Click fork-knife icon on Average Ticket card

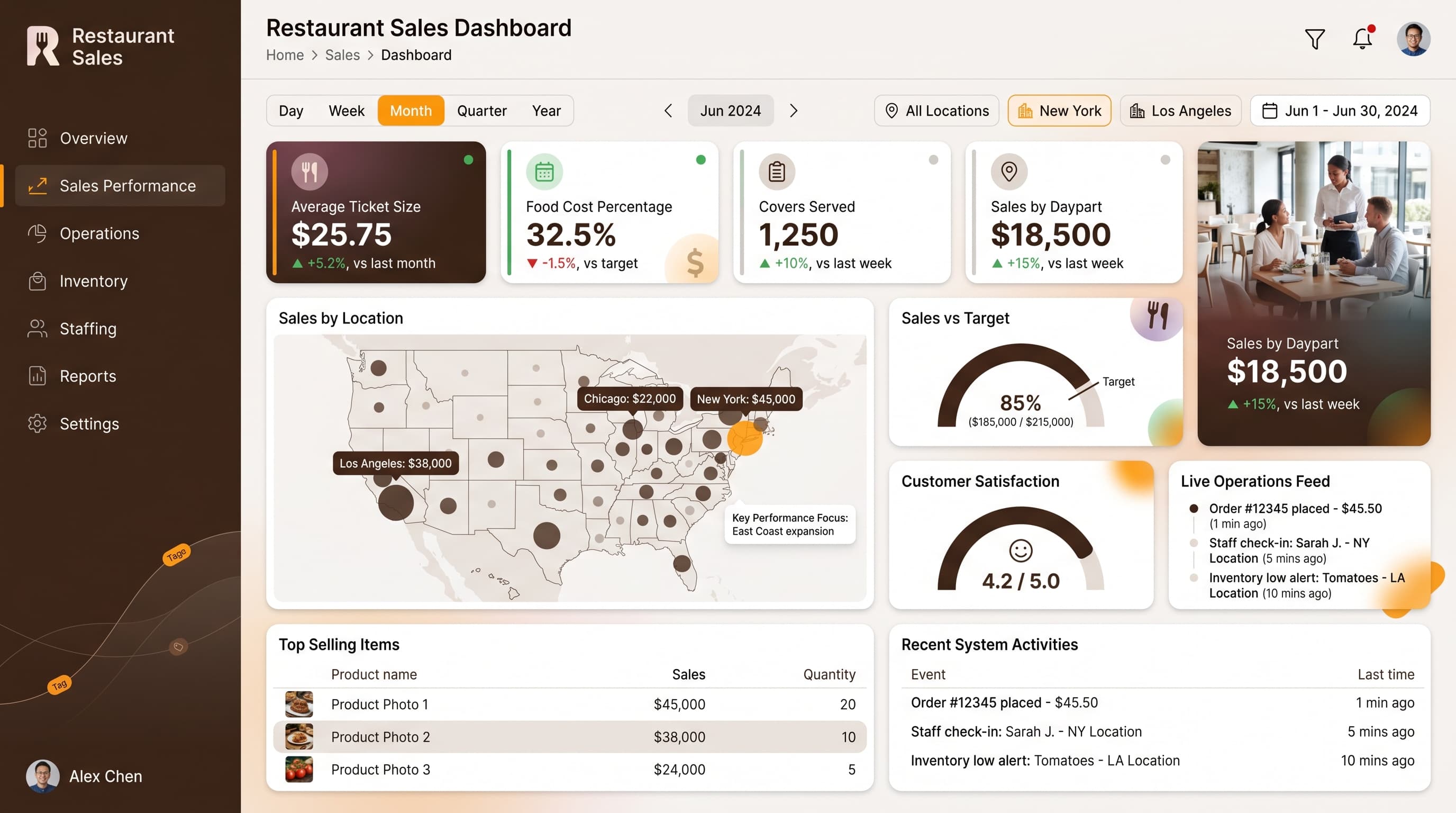point(309,171)
